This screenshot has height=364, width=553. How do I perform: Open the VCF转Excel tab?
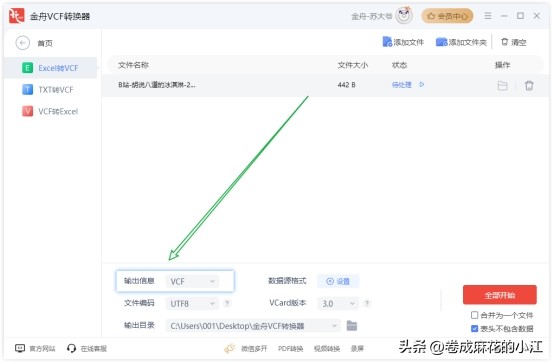pyautogui.click(x=50, y=111)
